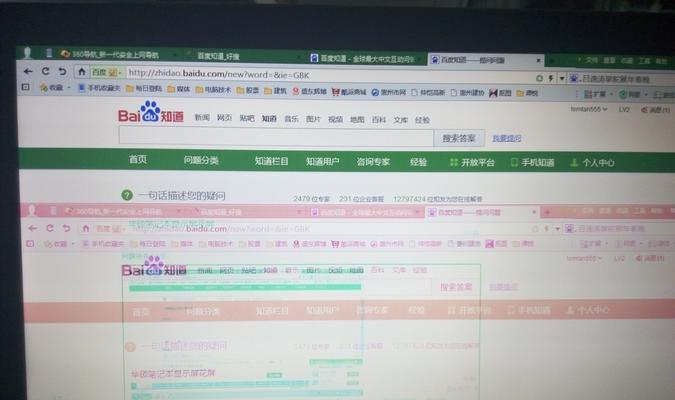Open 知道用户 in green navigation bar
675x400 pixels.
[322, 161]
